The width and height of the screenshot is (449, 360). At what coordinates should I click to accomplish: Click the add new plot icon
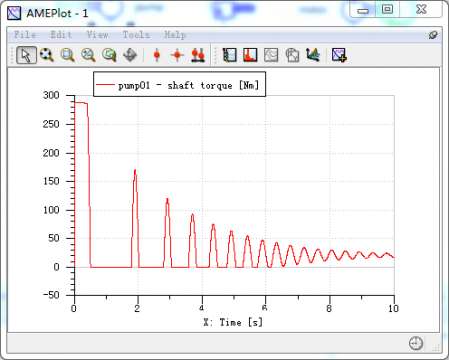339,55
